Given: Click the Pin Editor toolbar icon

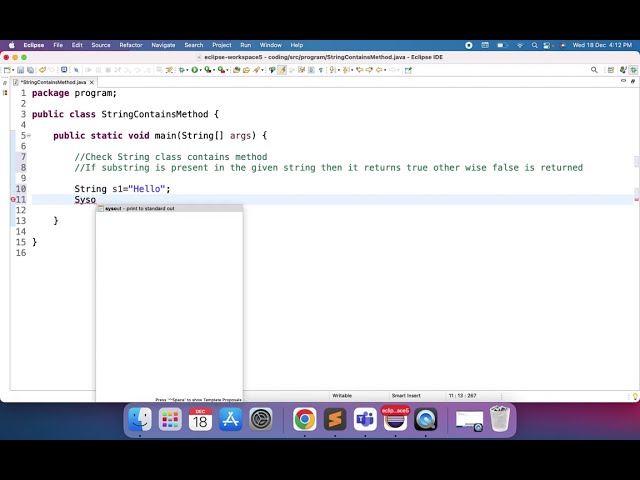Looking at the screenshot, I should 408,70.
